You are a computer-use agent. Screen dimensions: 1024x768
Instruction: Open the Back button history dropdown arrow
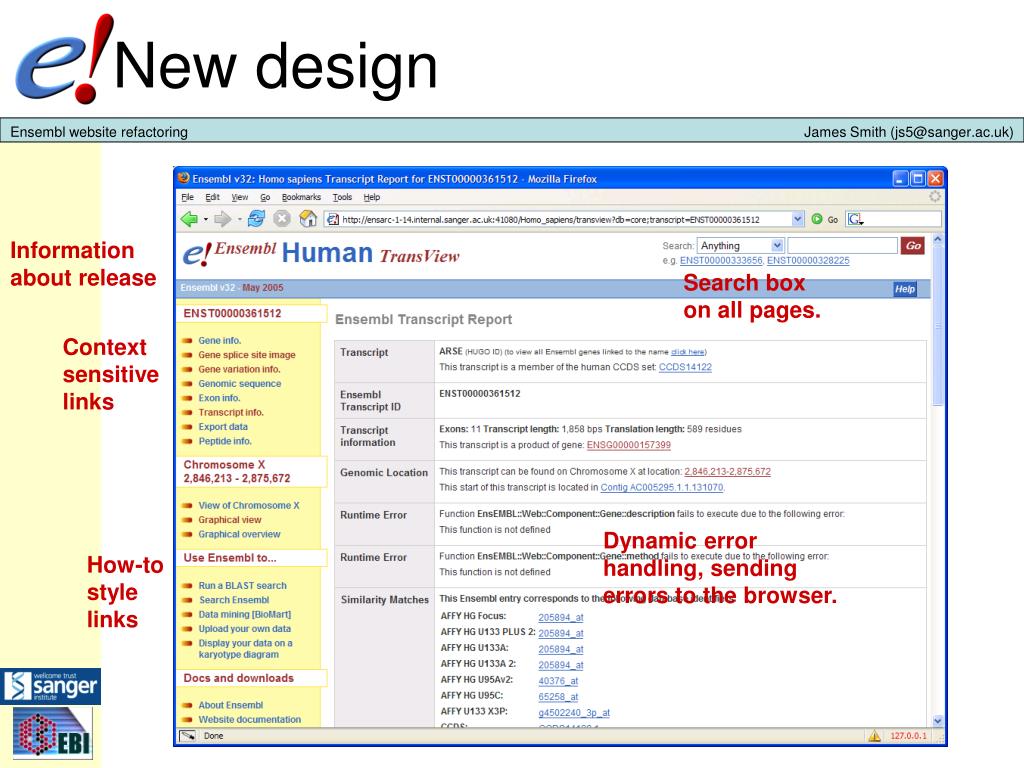click(x=206, y=219)
